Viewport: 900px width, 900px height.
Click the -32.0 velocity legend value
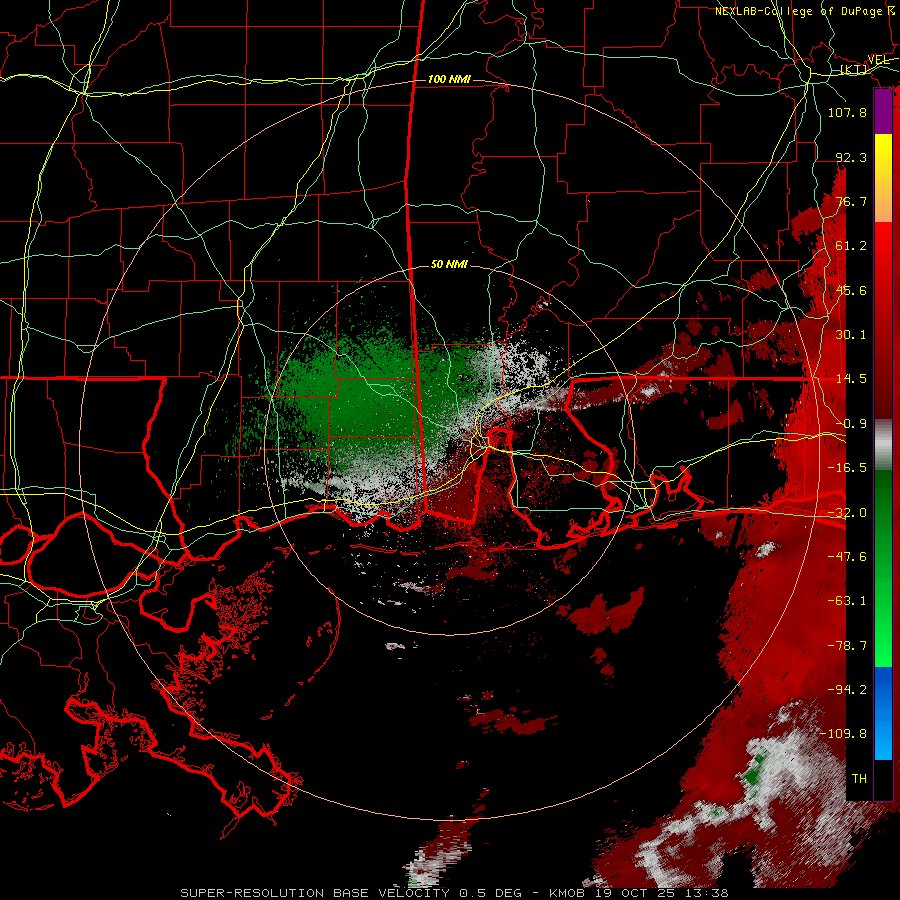point(847,513)
